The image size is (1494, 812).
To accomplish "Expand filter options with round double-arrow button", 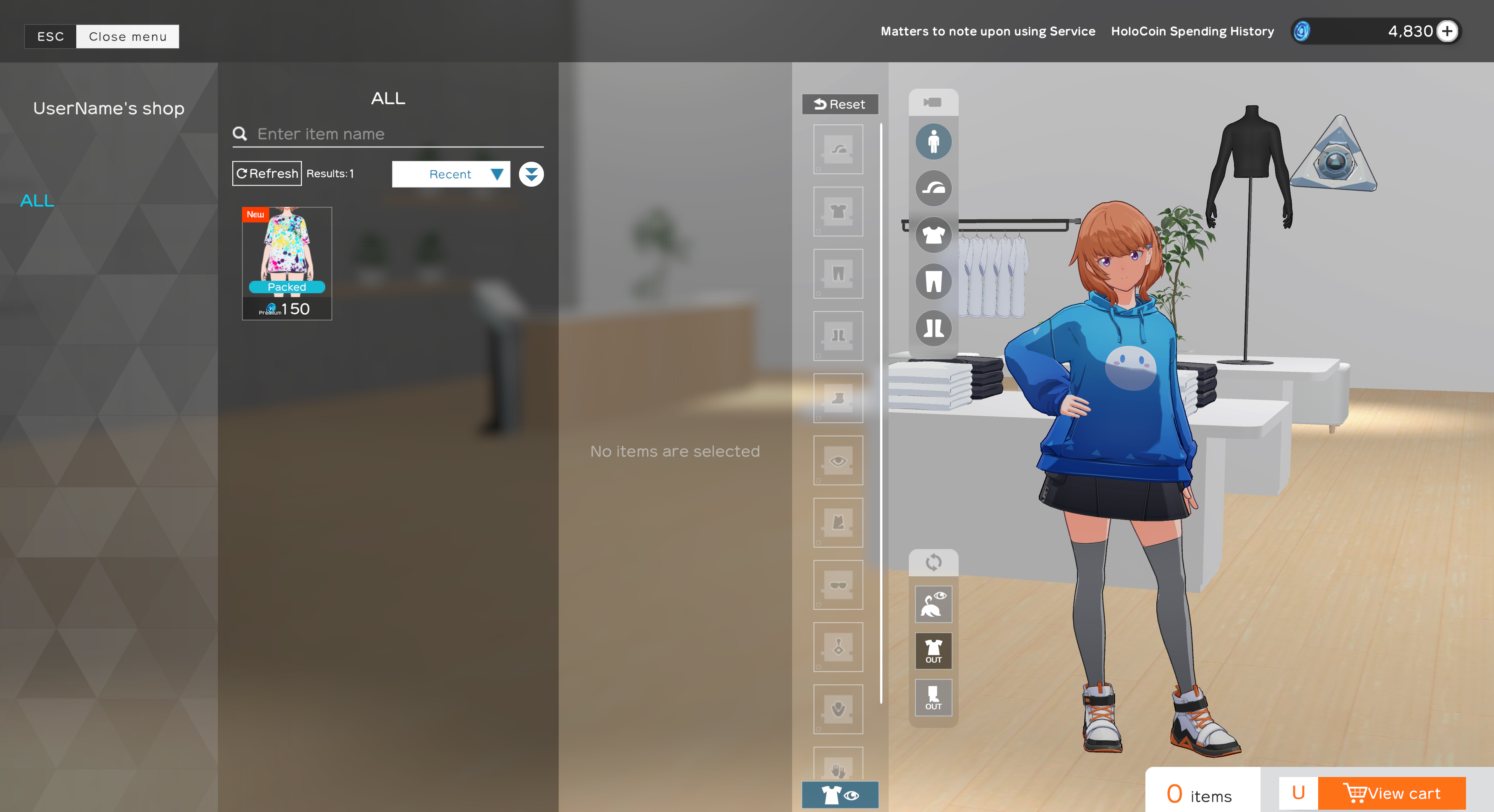I will (x=531, y=174).
